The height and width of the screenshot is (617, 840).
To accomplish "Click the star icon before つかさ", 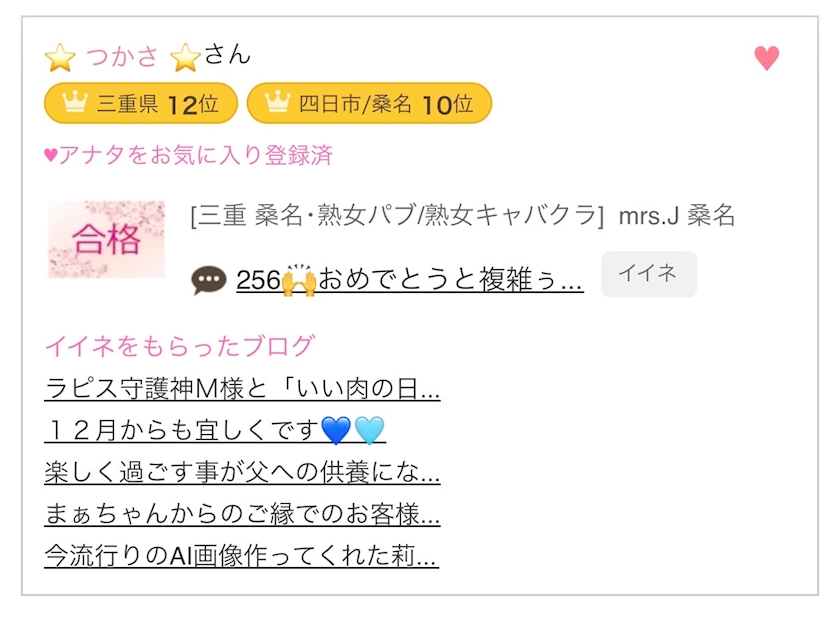I will (x=61, y=58).
